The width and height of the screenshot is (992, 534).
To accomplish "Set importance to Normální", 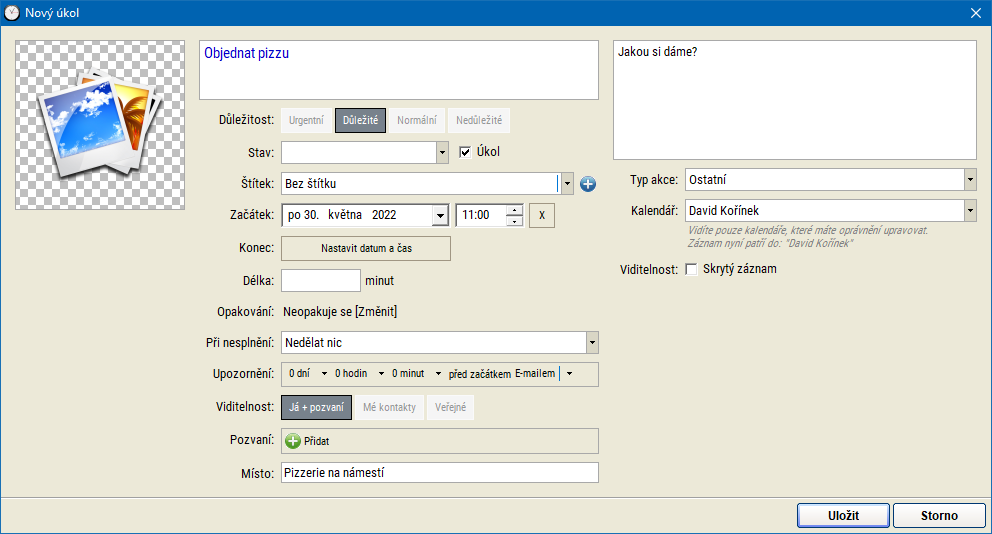I will (416, 121).
